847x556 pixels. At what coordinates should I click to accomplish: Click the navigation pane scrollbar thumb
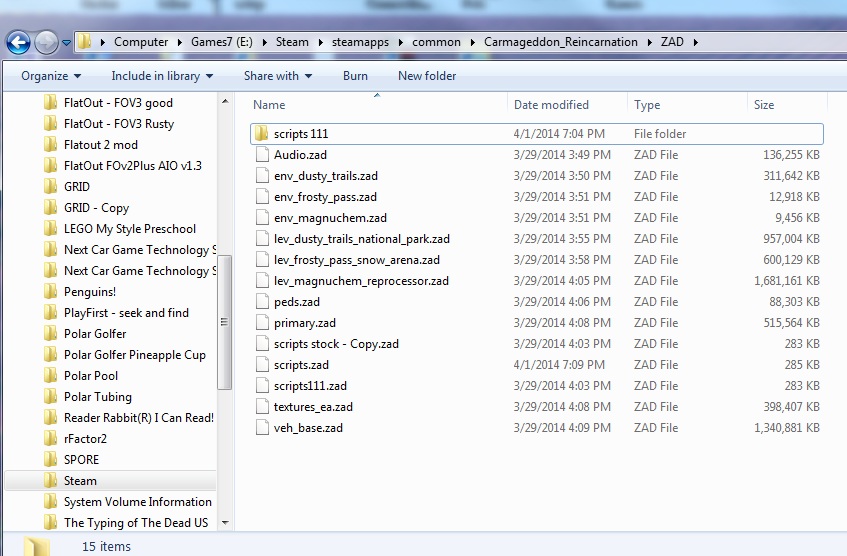(225, 322)
